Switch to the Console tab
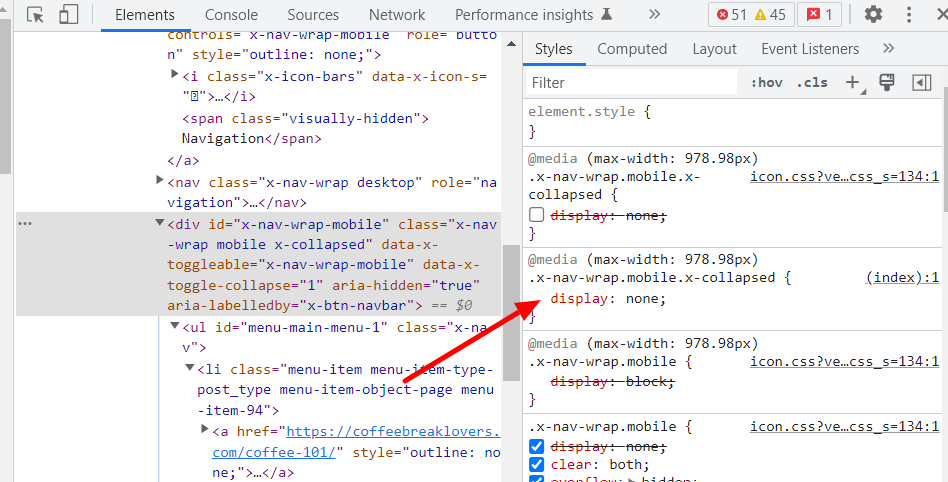The height and width of the screenshot is (482, 948). pyautogui.click(x=231, y=15)
